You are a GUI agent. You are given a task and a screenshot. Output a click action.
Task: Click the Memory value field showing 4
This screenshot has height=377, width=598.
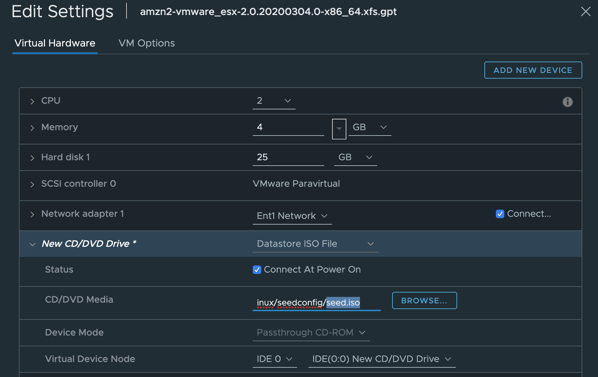288,127
